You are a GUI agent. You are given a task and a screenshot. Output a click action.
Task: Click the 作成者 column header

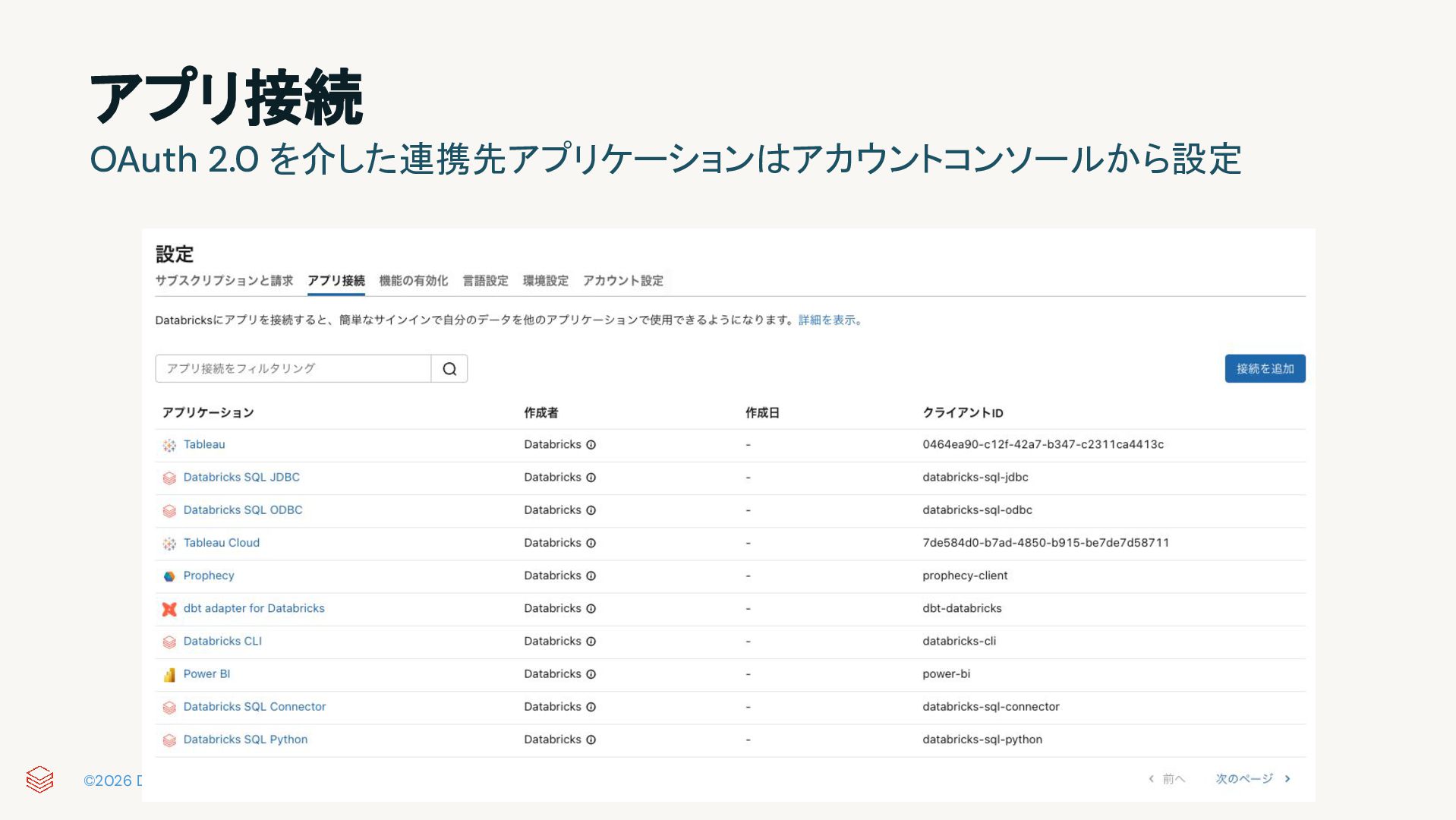pyautogui.click(x=541, y=413)
